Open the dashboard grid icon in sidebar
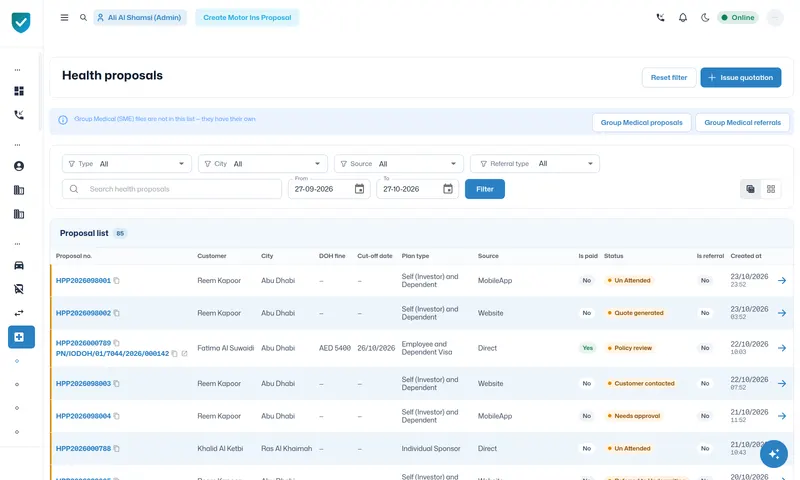 click(x=19, y=91)
